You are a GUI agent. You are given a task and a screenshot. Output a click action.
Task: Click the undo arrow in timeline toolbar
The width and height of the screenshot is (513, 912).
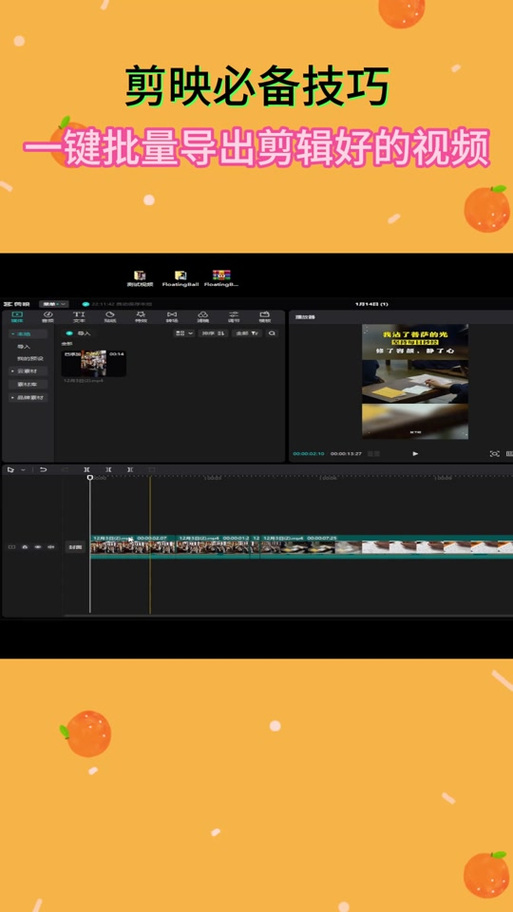point(43,469)
